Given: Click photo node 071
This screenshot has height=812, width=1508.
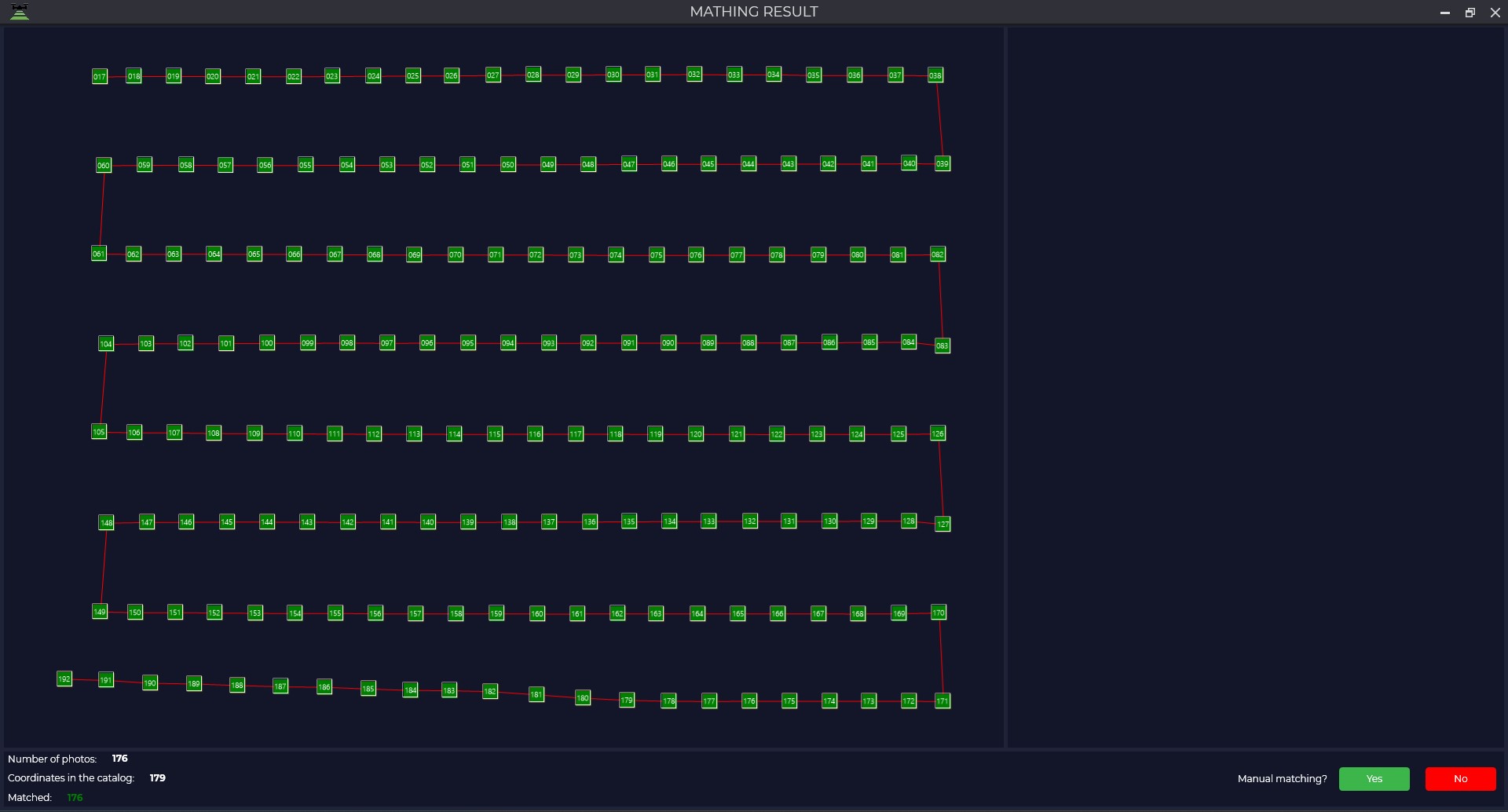Looking at the screenshot, I should pyautogui.click(x=496, y=254).
